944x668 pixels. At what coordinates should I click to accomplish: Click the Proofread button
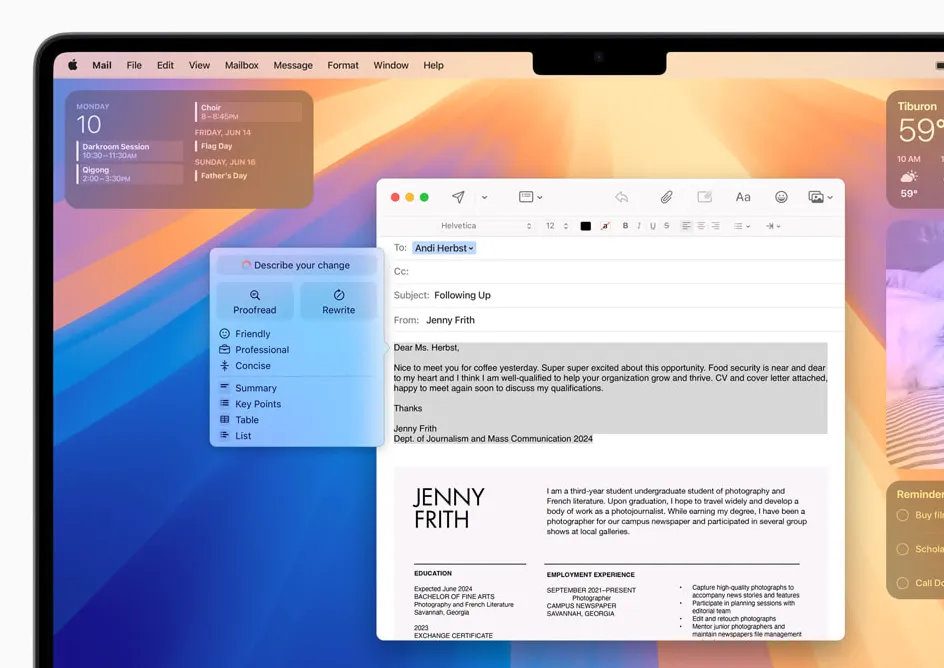click(x=255, y=301)
